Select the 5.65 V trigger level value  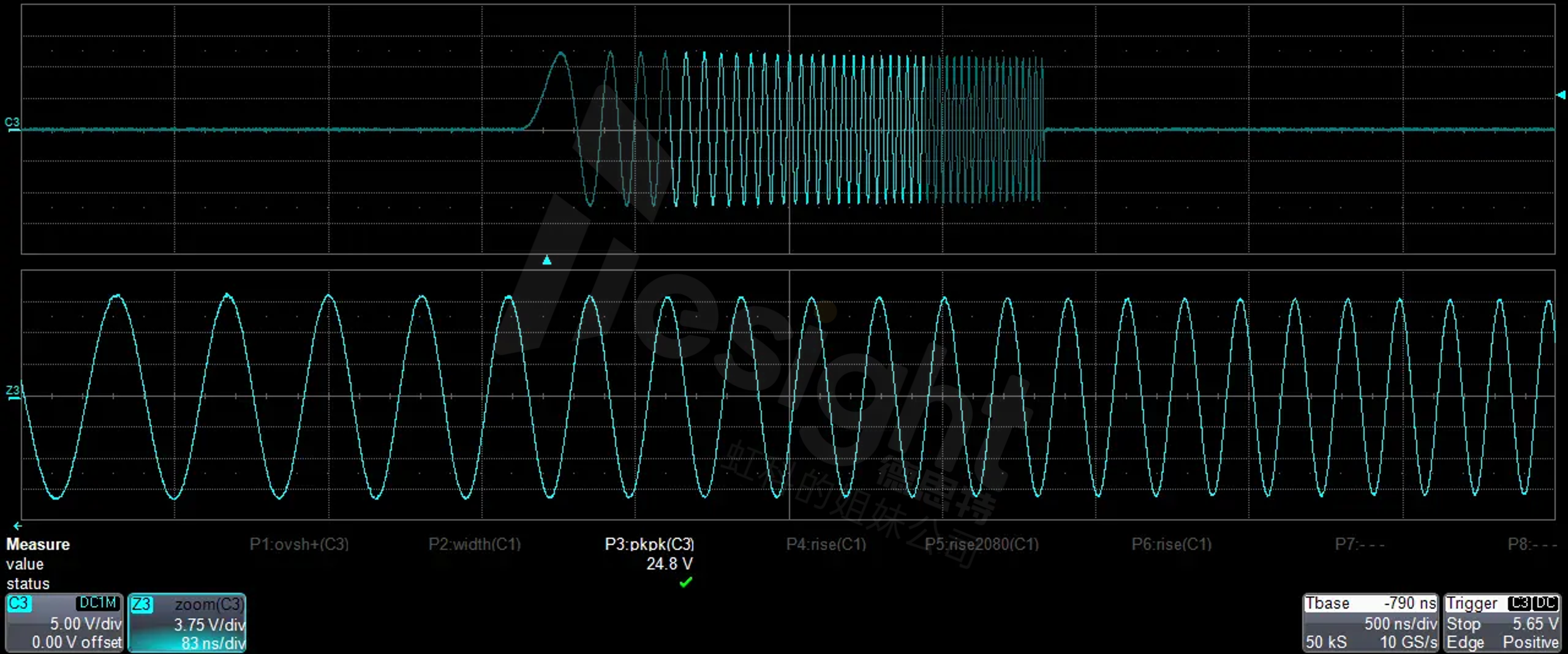[x=1536, y=623]
